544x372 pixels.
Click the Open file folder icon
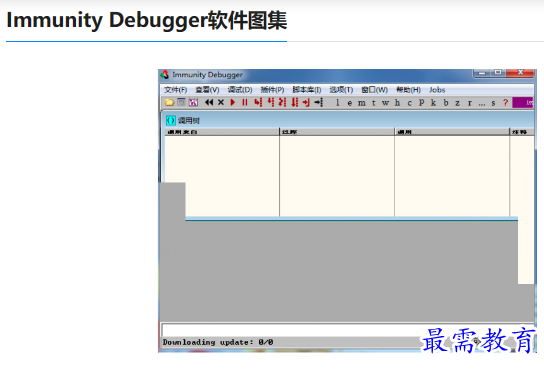click(x=169, y=102)
